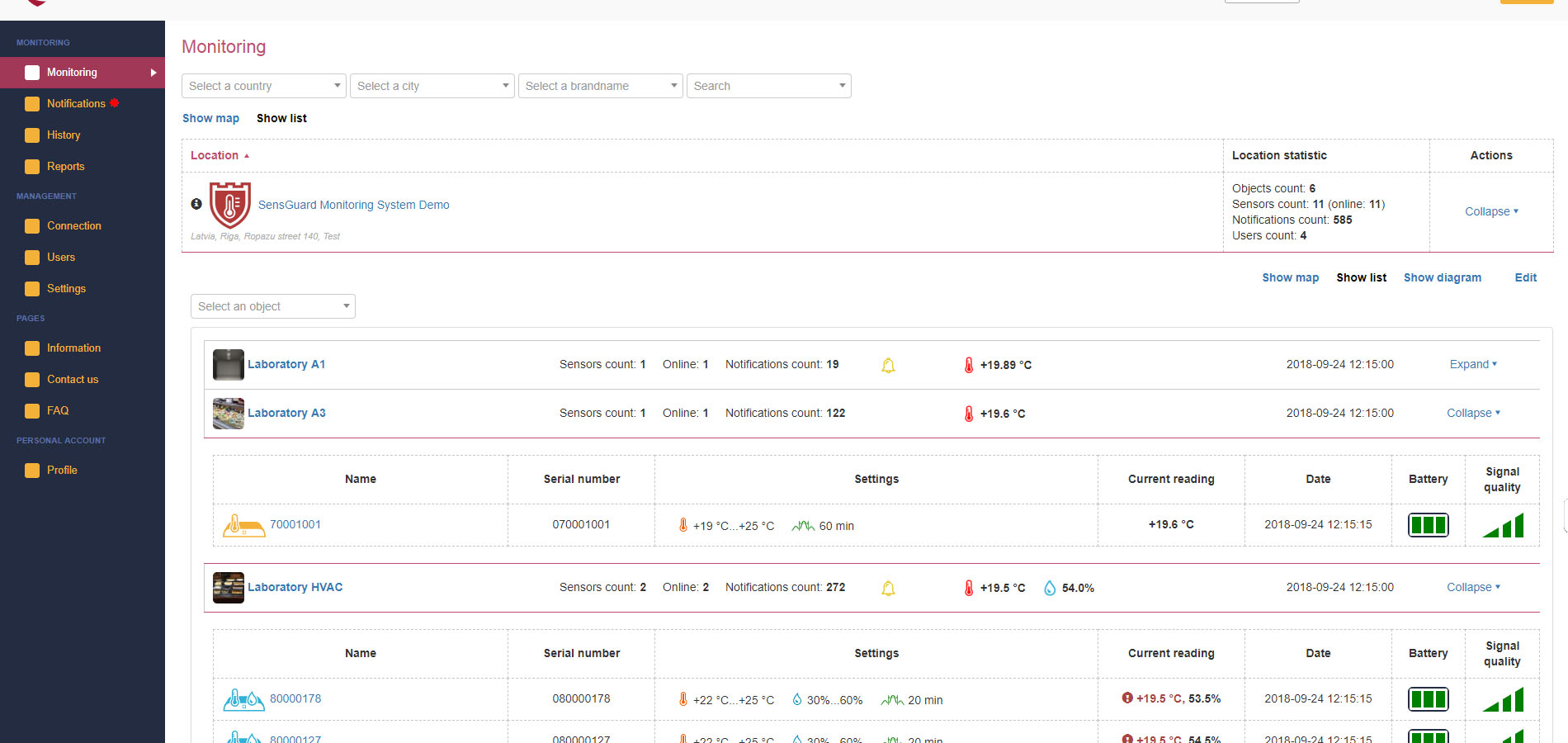
Task: Open the SensGuard Monitoring System Demo link
Action: (x=353, y=205)
